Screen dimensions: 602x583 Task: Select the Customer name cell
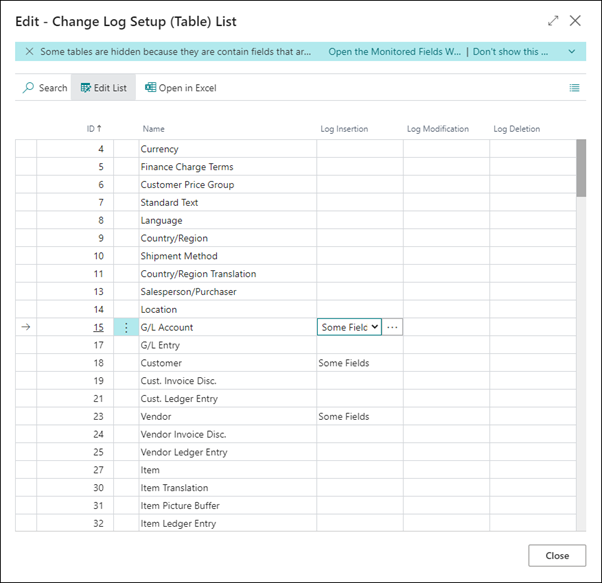[228, 363]
